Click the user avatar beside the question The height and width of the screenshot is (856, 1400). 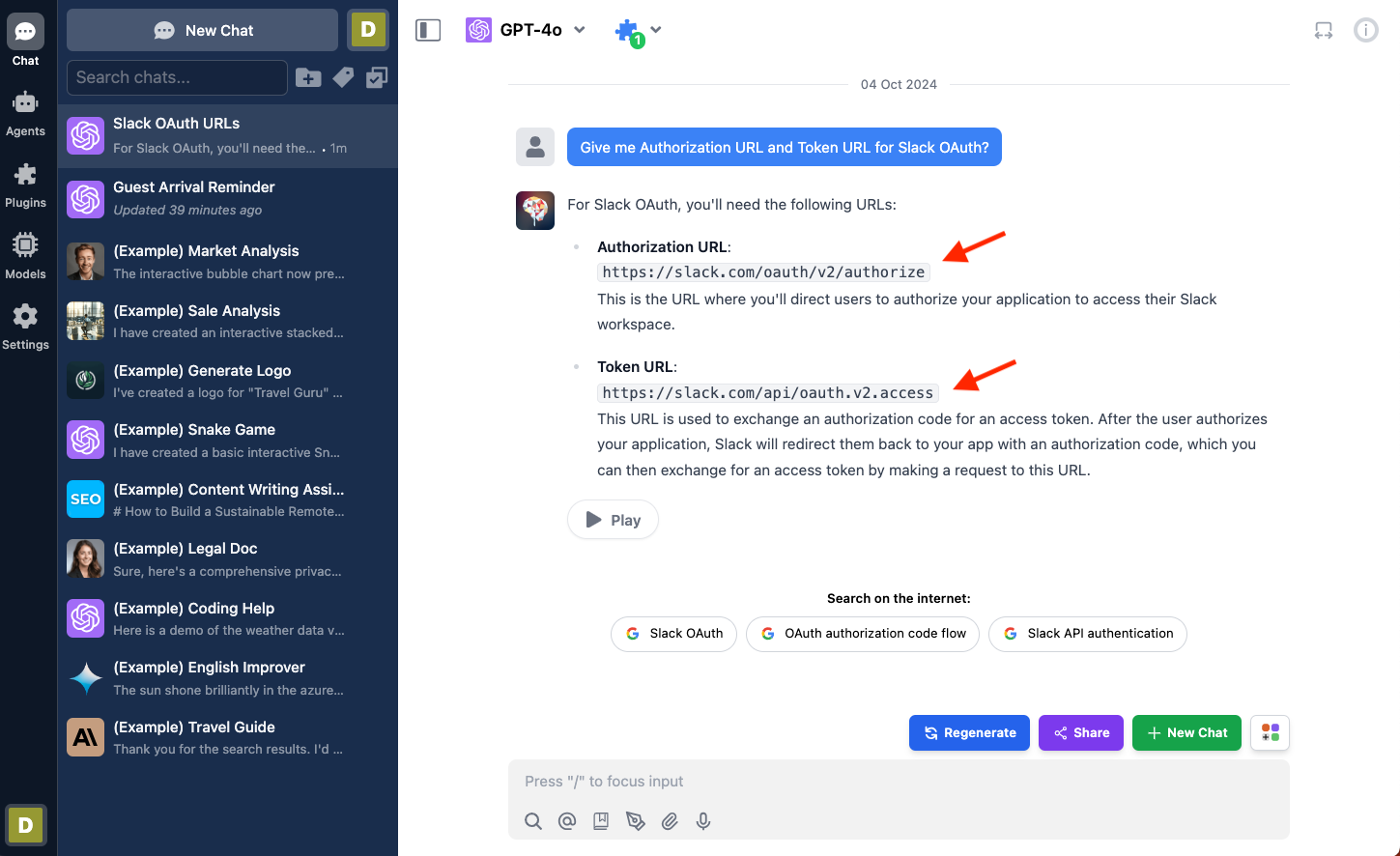pyautogui.click(x=535, y=147)
